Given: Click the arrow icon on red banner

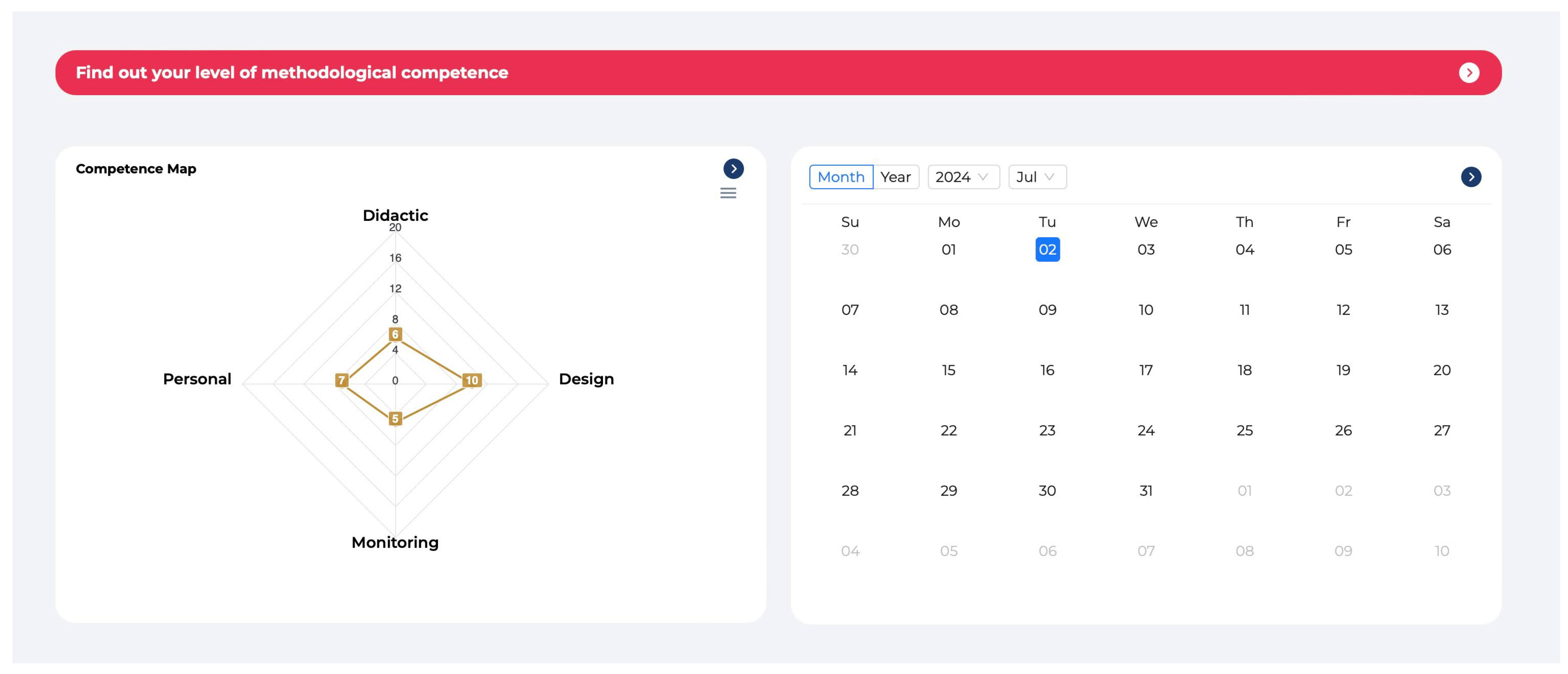Looking at the screenshot, I should 1469,72.
